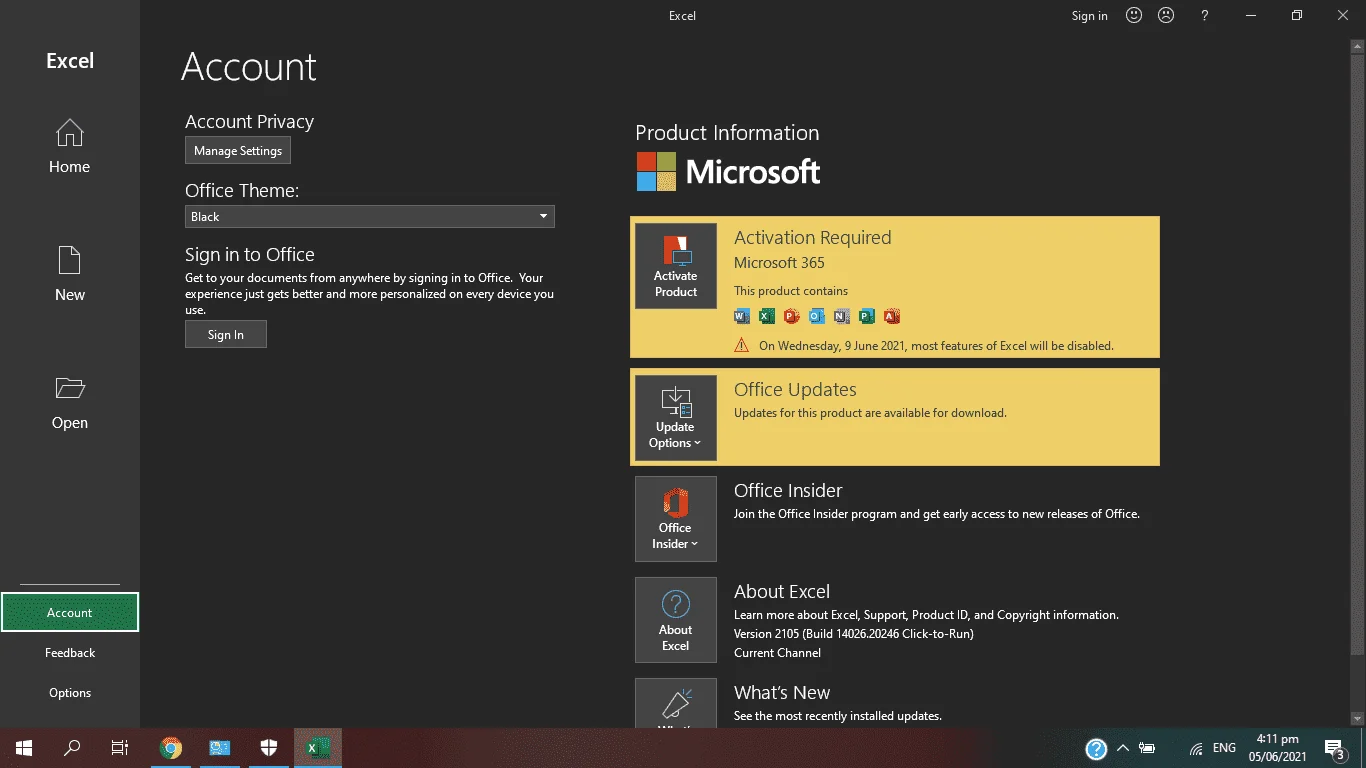The height and width of the screenshot is (768, 1366).
Task: Go to Home in the Excel sidebar
Action: [x=70, y=146]
